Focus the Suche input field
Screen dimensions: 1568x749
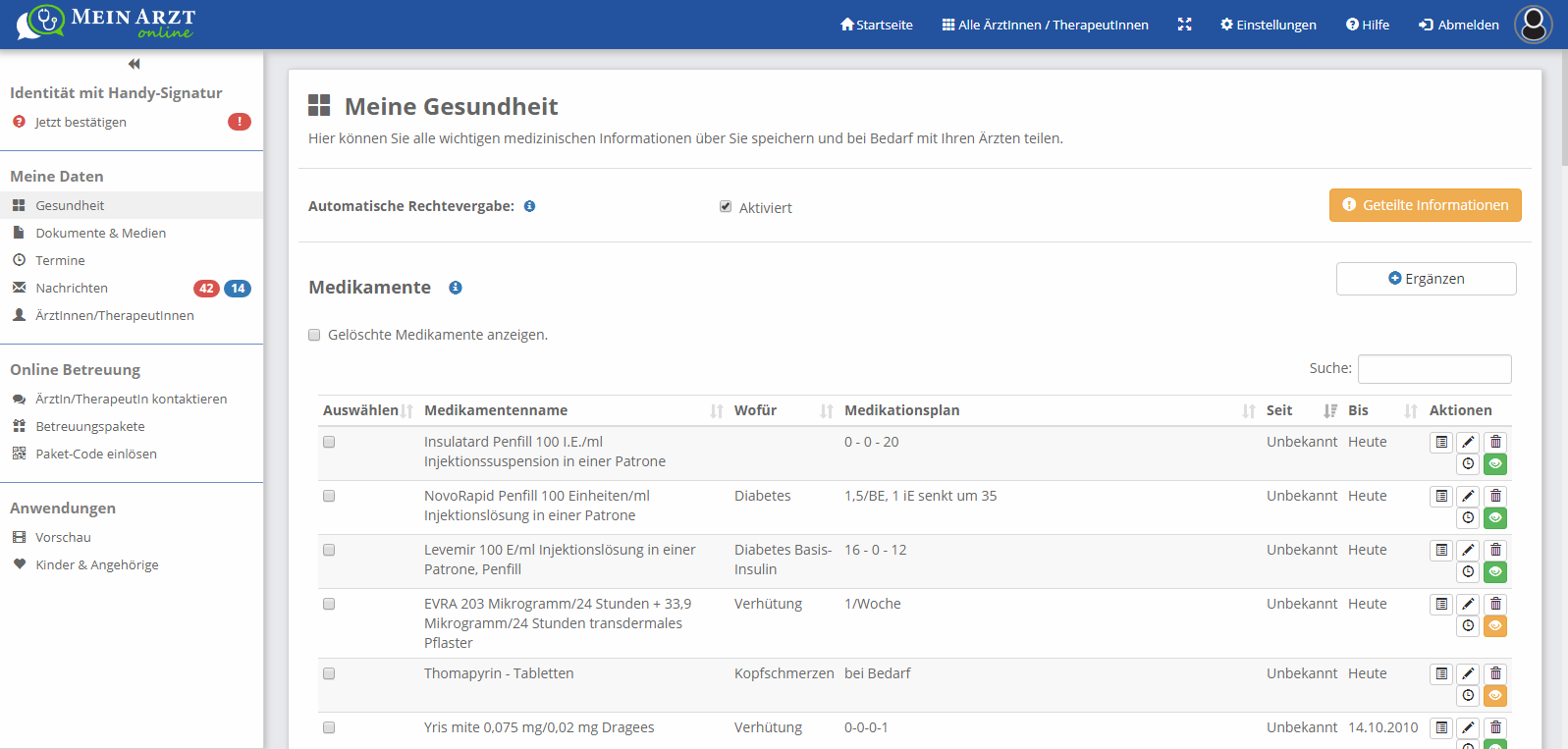pos(1434,369)
